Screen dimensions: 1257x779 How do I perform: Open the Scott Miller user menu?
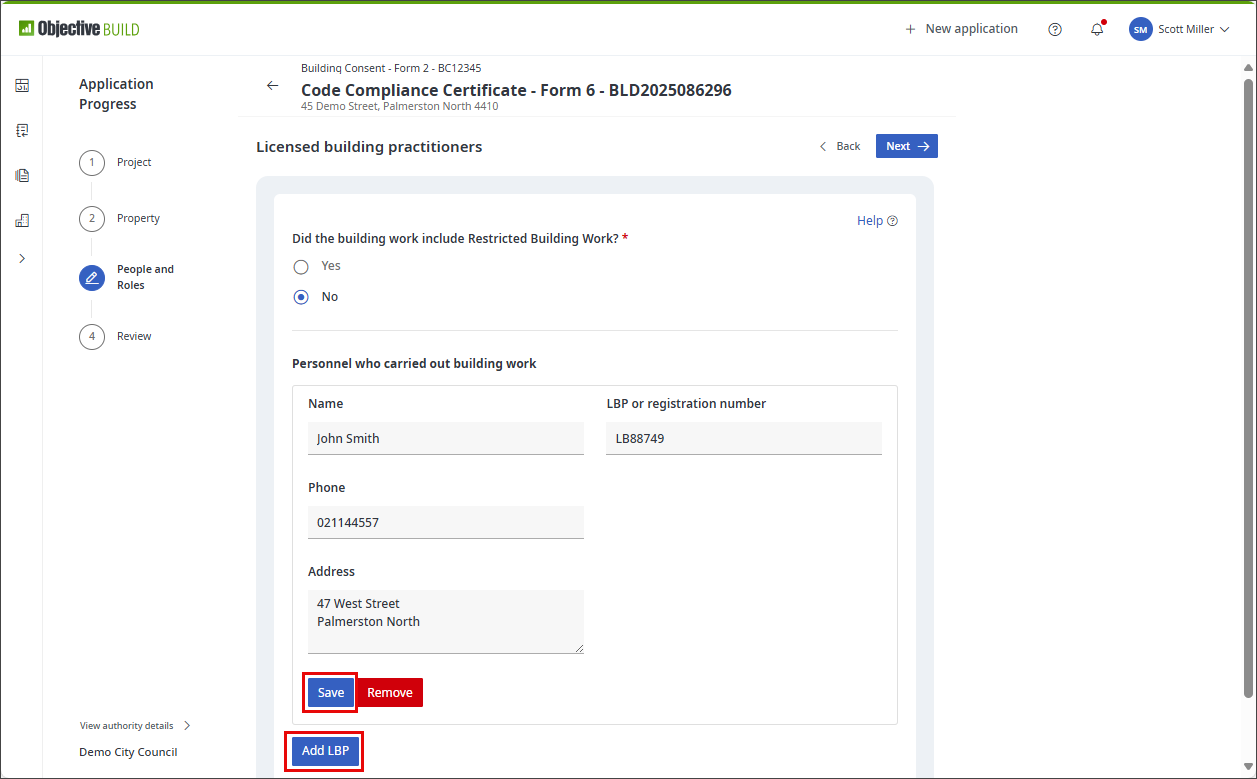click(1178, 29)
